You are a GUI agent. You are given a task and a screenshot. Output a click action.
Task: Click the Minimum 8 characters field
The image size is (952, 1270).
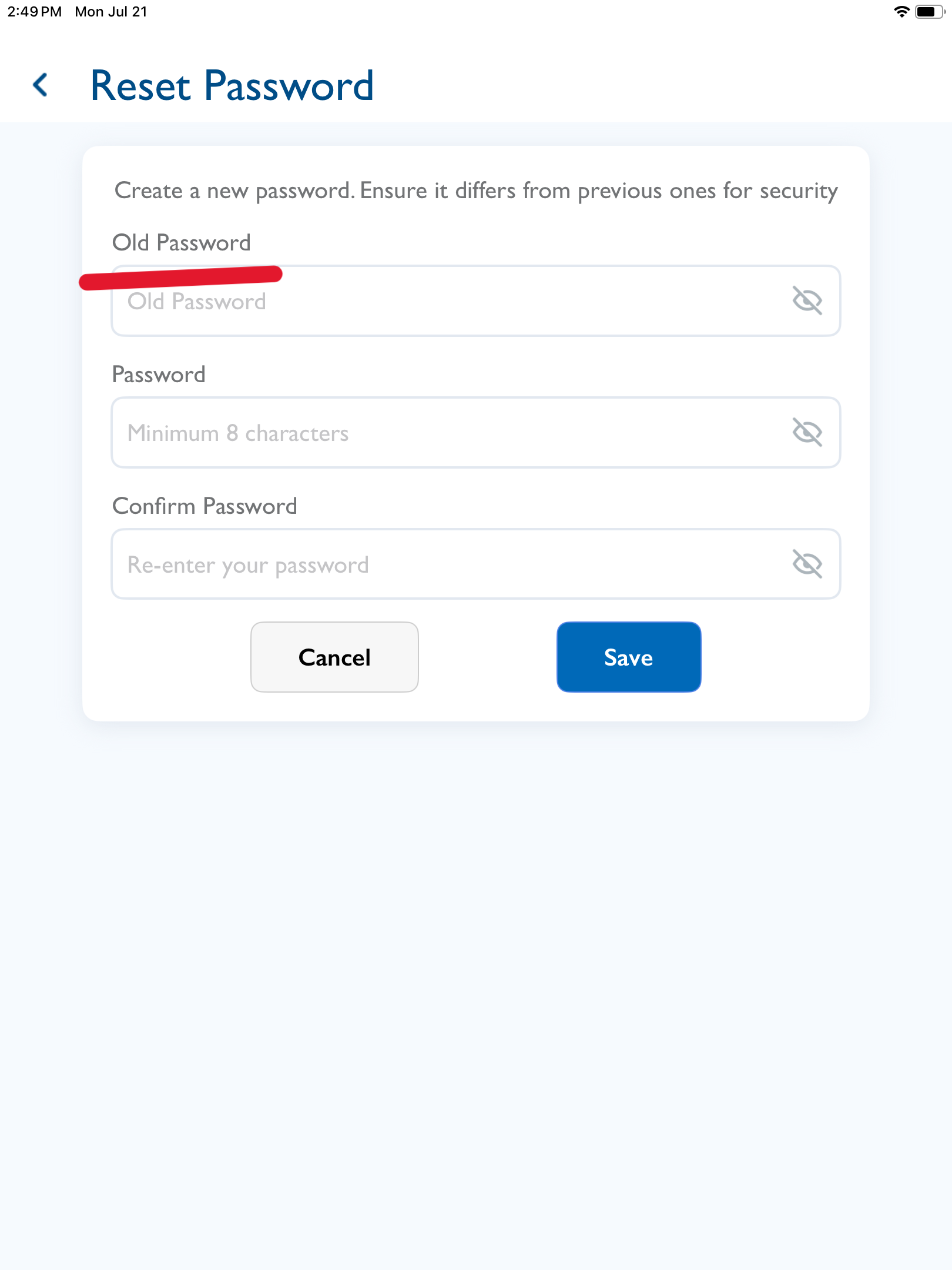(x=475, y=432)
